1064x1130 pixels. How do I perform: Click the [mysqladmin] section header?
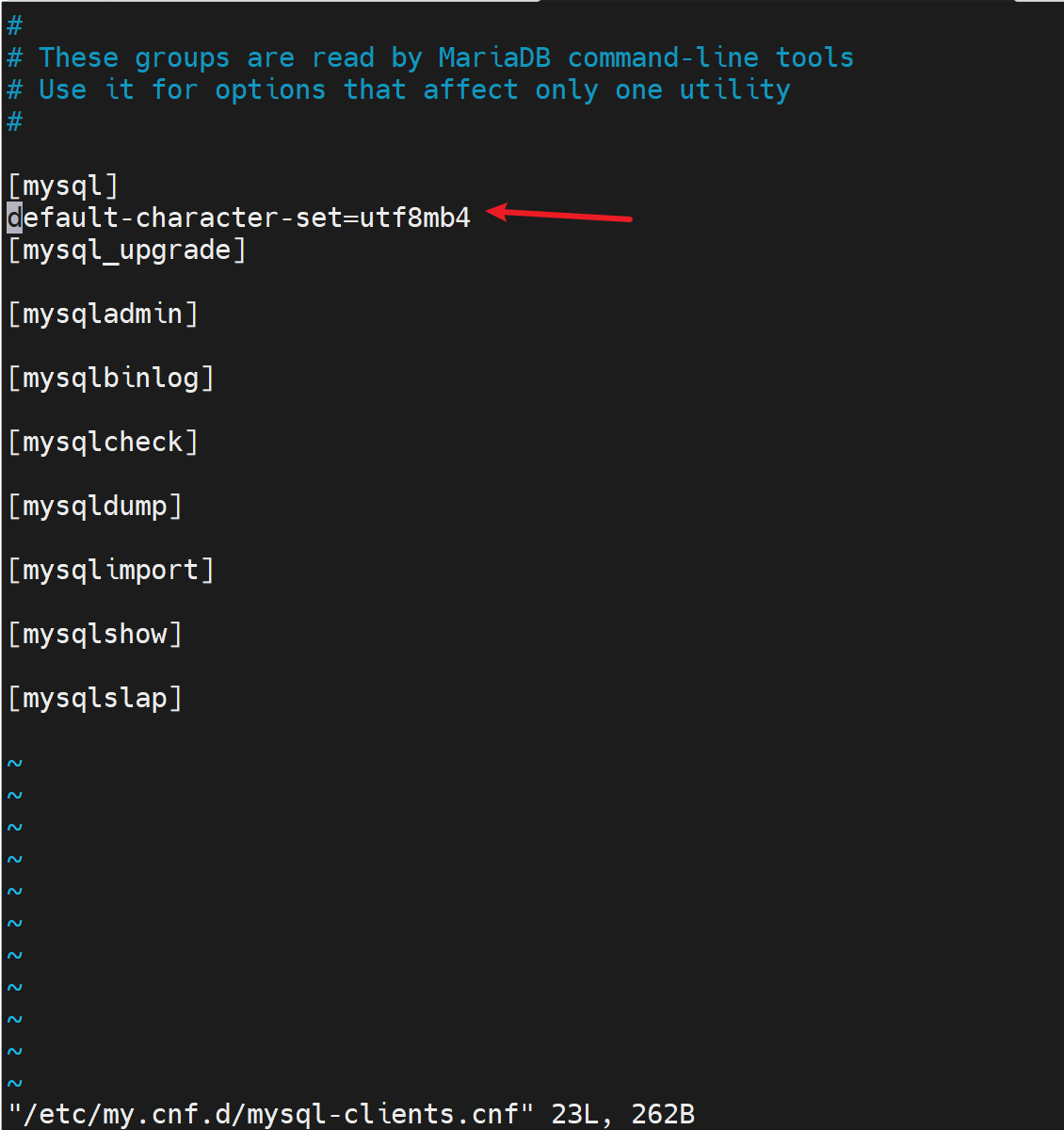tap(104, 314)
